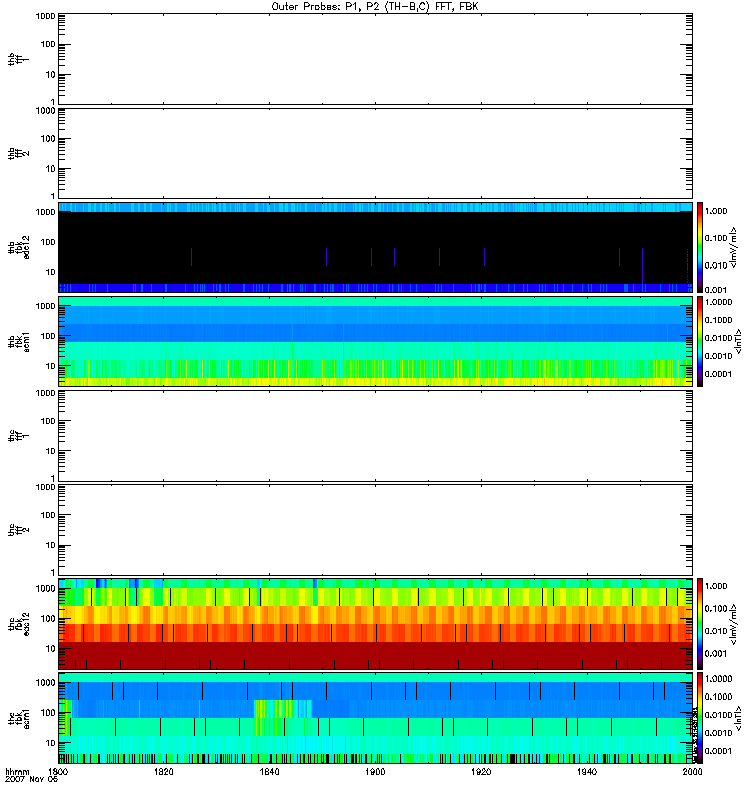Click the '1000' y-axis tick of thb fff 1 panel
750x800 pixels.
coord(45,16)
